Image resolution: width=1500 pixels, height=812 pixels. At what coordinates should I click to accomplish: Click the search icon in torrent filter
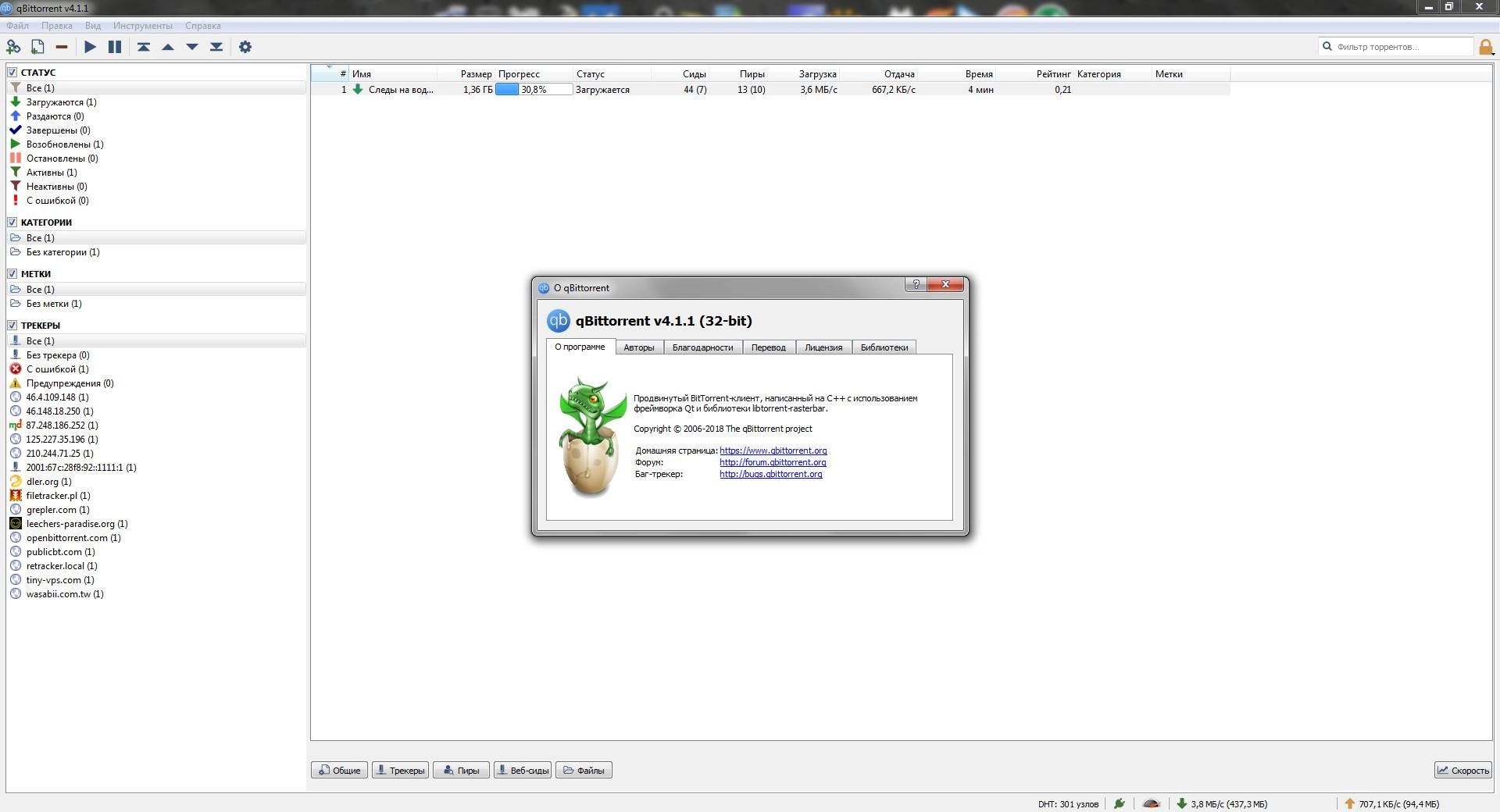pyautogui.click(x=1327, y=46)
